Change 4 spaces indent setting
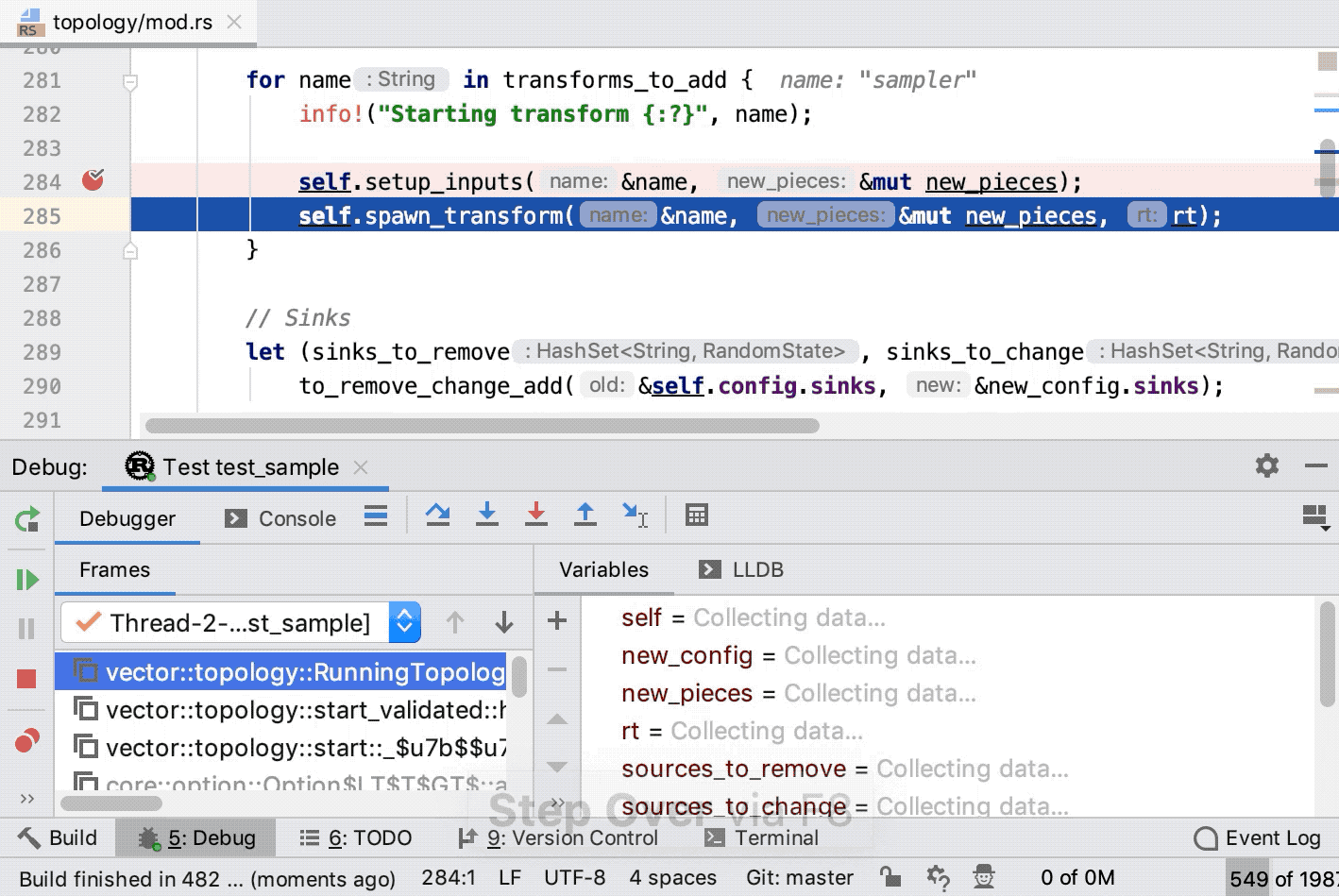1339x896 pixels. [x=672, y=877]
